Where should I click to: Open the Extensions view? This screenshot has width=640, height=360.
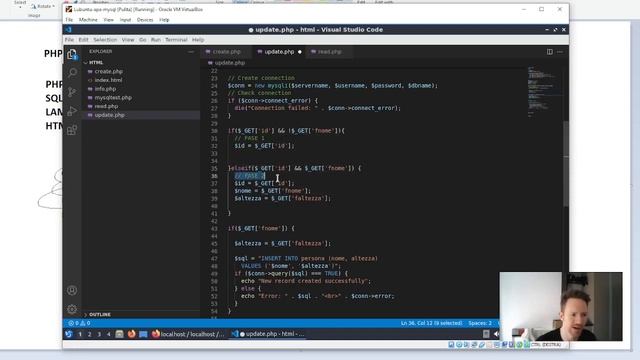(72, 130)
